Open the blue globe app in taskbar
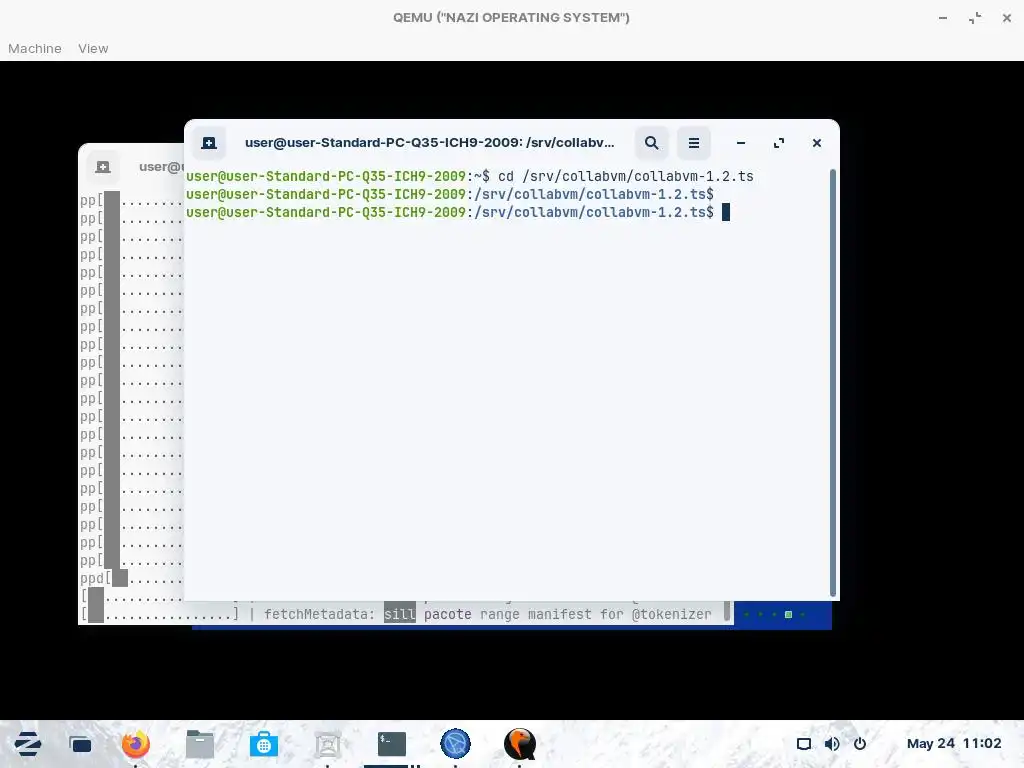This screenshot has height=768, width=1024. (456, 743)
